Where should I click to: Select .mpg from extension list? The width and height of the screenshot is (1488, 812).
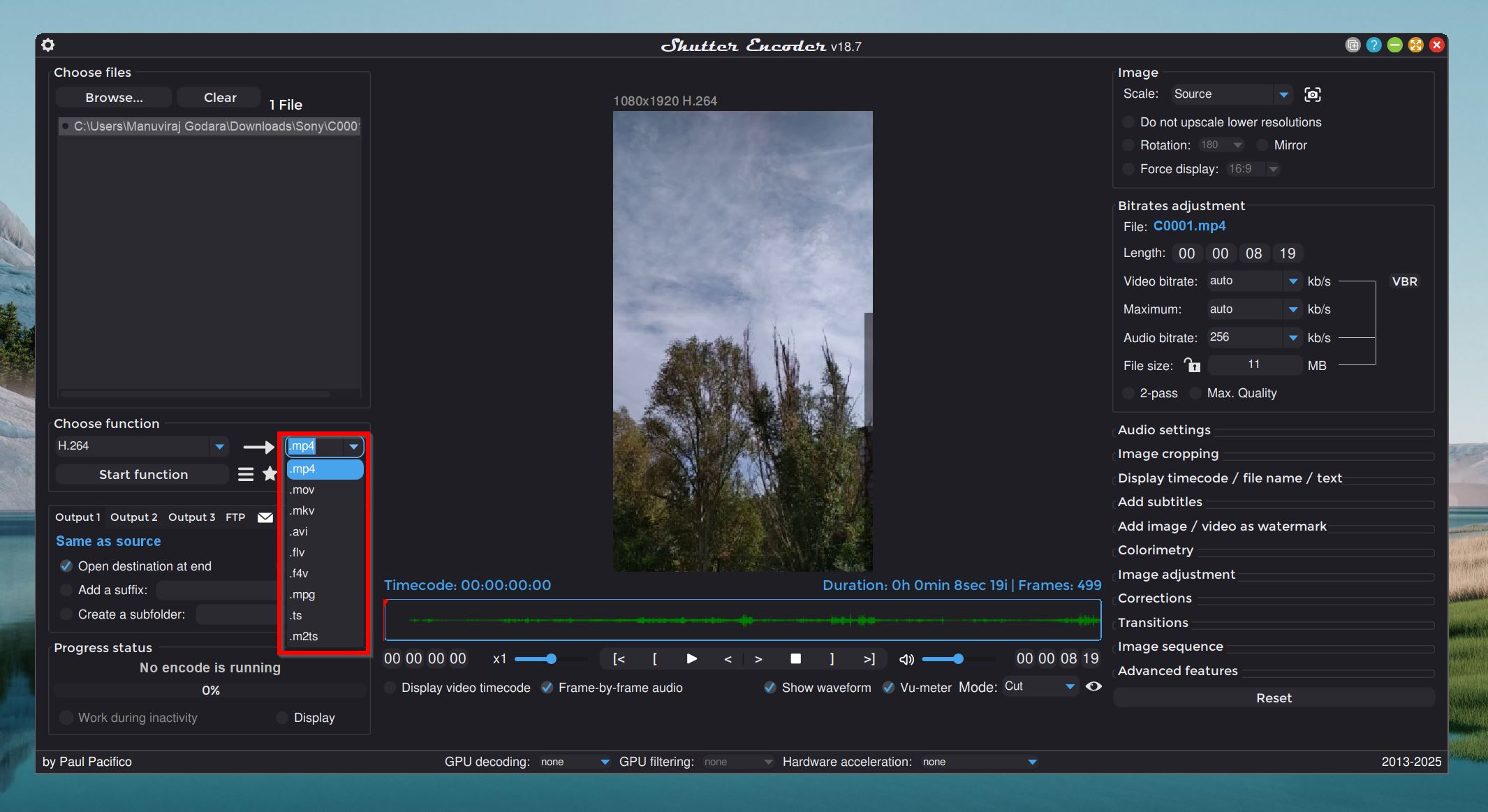click(x=325, y=595)
